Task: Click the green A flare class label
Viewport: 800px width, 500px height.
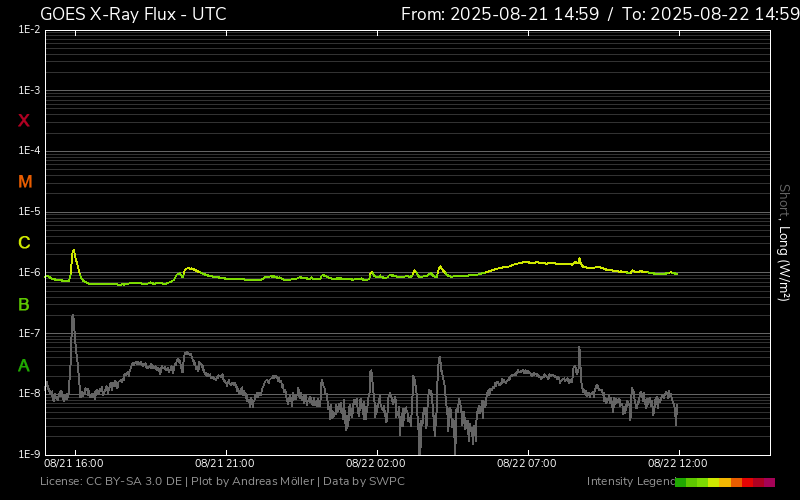Action: [x=24, y=366]
